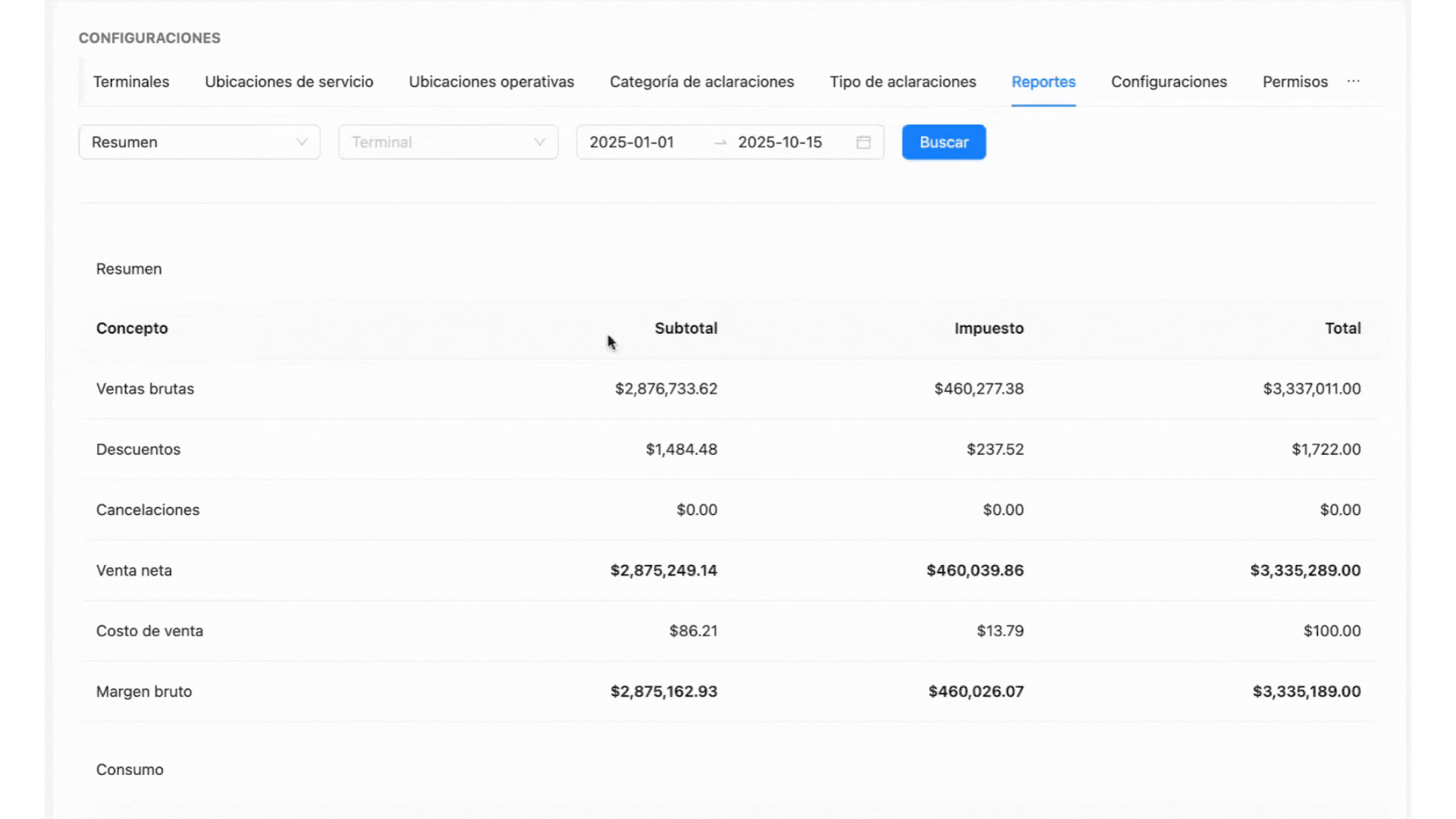Open the Permisos tab
The width and height of the screenshot is (1456, 819).
(x=1294, y=82)
